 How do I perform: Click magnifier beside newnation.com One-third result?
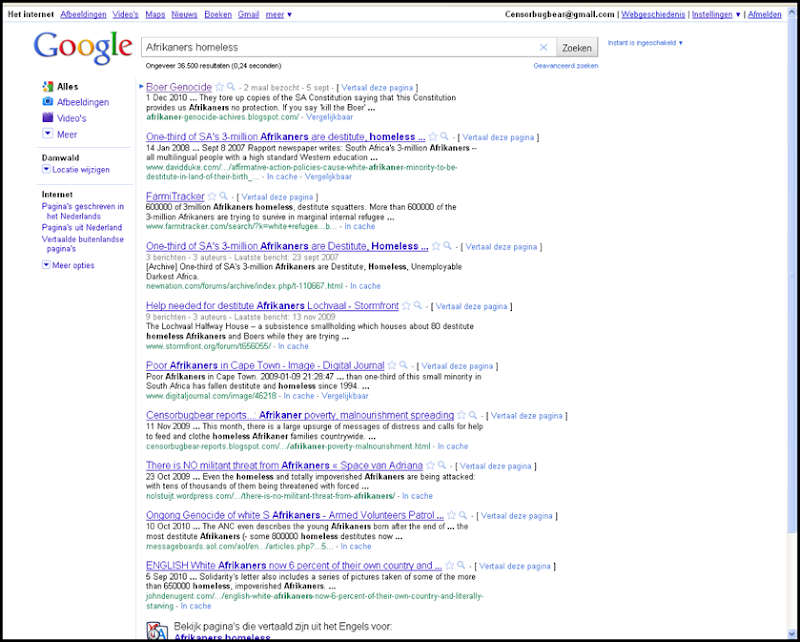click(447, 246)
